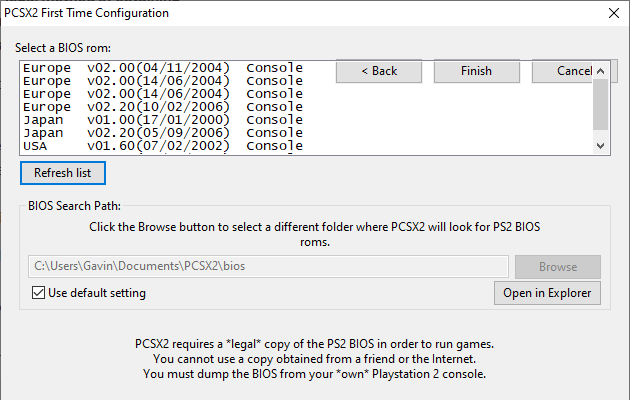Viewport: 630px width, 400px height.
Task: Click the BIOS list scroll up arrow
Action: [x=600, y=70]
